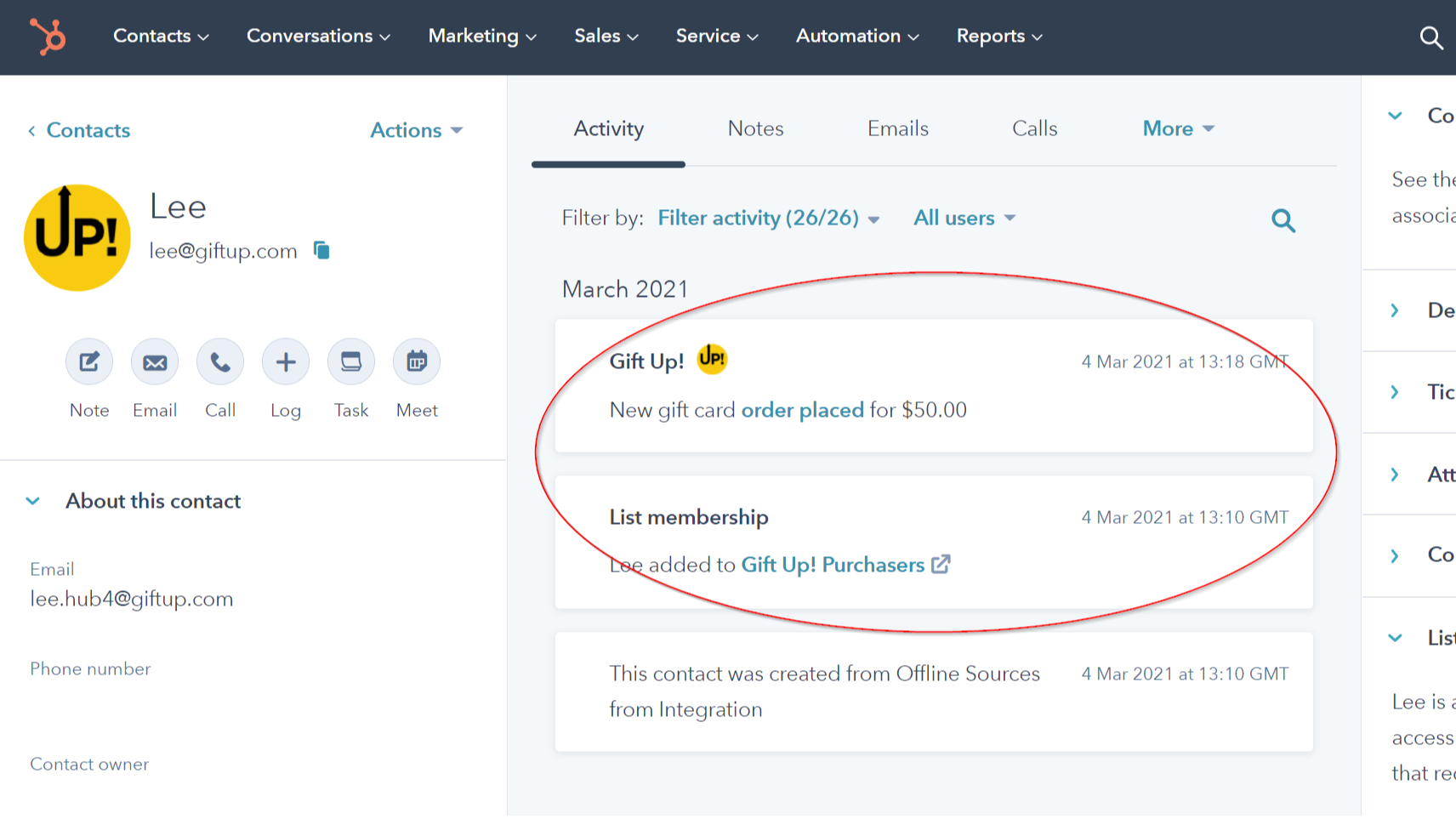1456x819 pixels.
Task: Collapse the About this contact section
Action: [33, 501]
